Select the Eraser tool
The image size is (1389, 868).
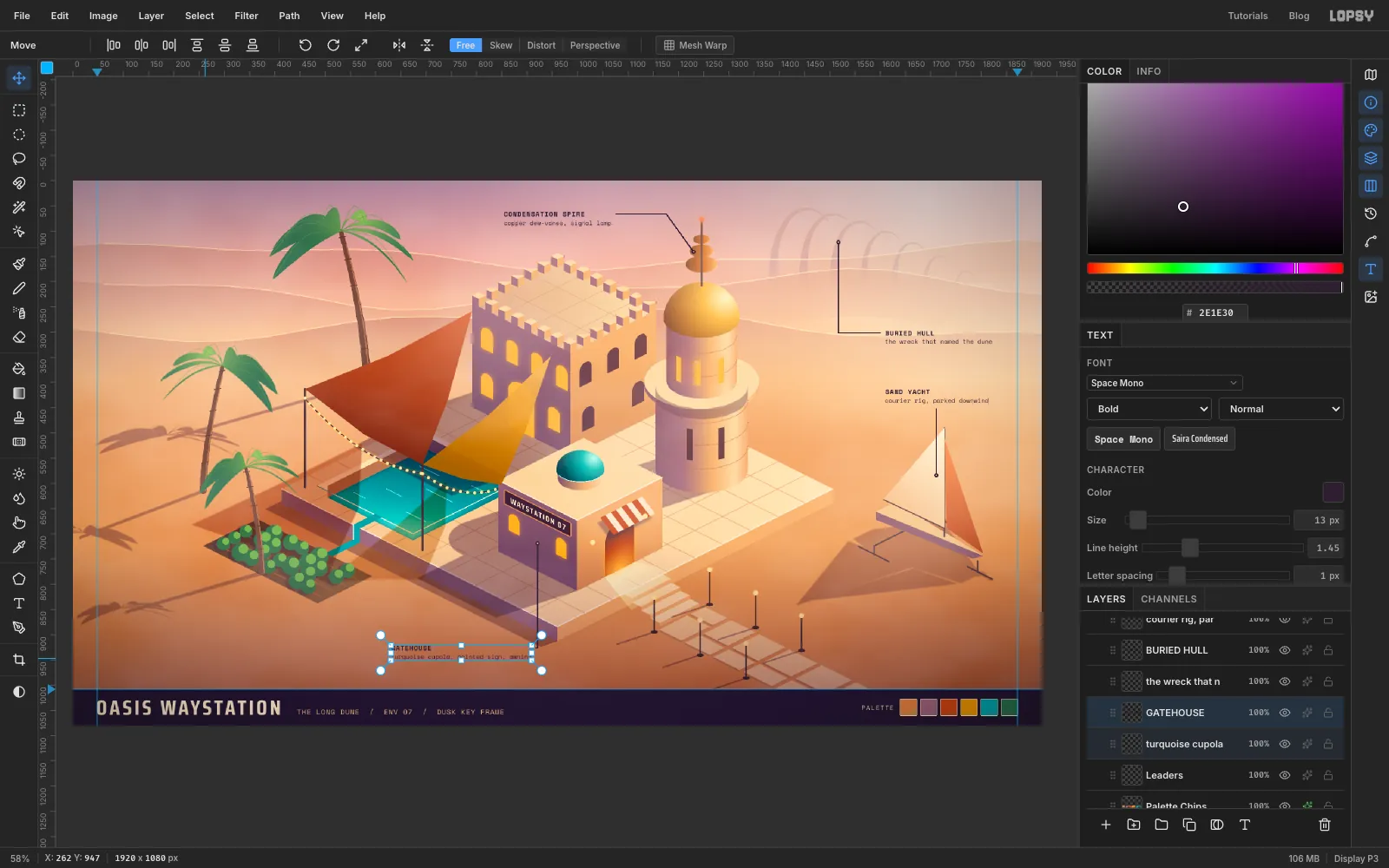point(19,338)
